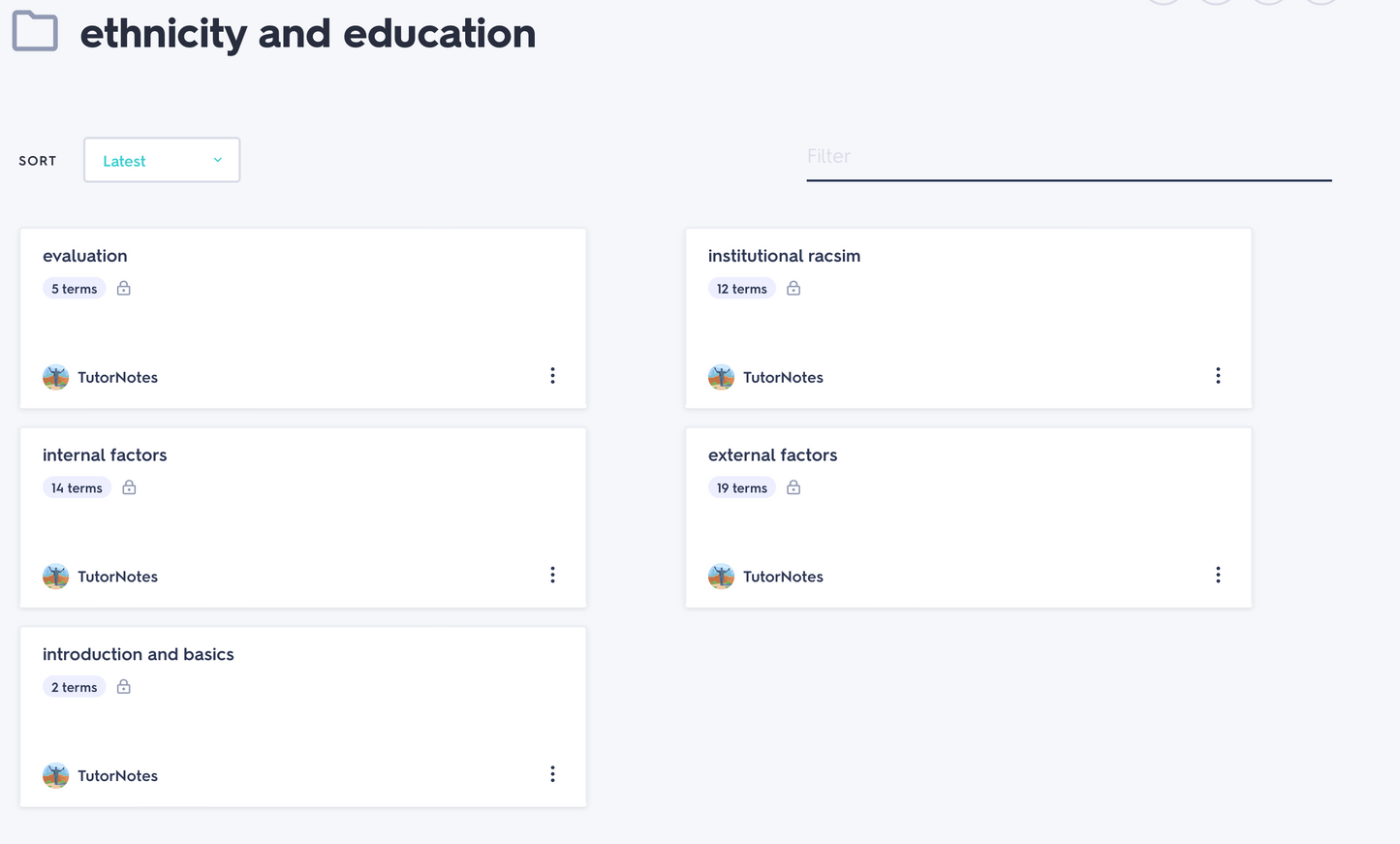Image resolution: width=1400 pixels, height=844 pixels.
Task: Click lock icon on evaluation set
Action: pos(123,289)
